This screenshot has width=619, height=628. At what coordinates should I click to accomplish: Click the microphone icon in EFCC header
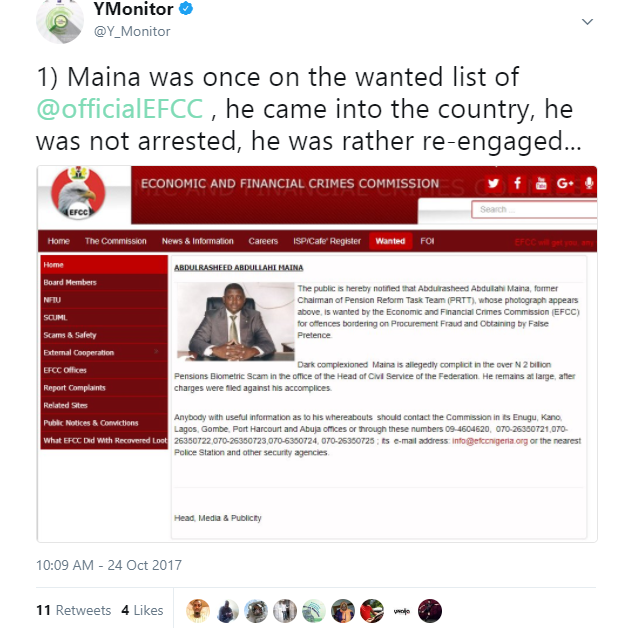pyautogui.click(x=589, y=183)
